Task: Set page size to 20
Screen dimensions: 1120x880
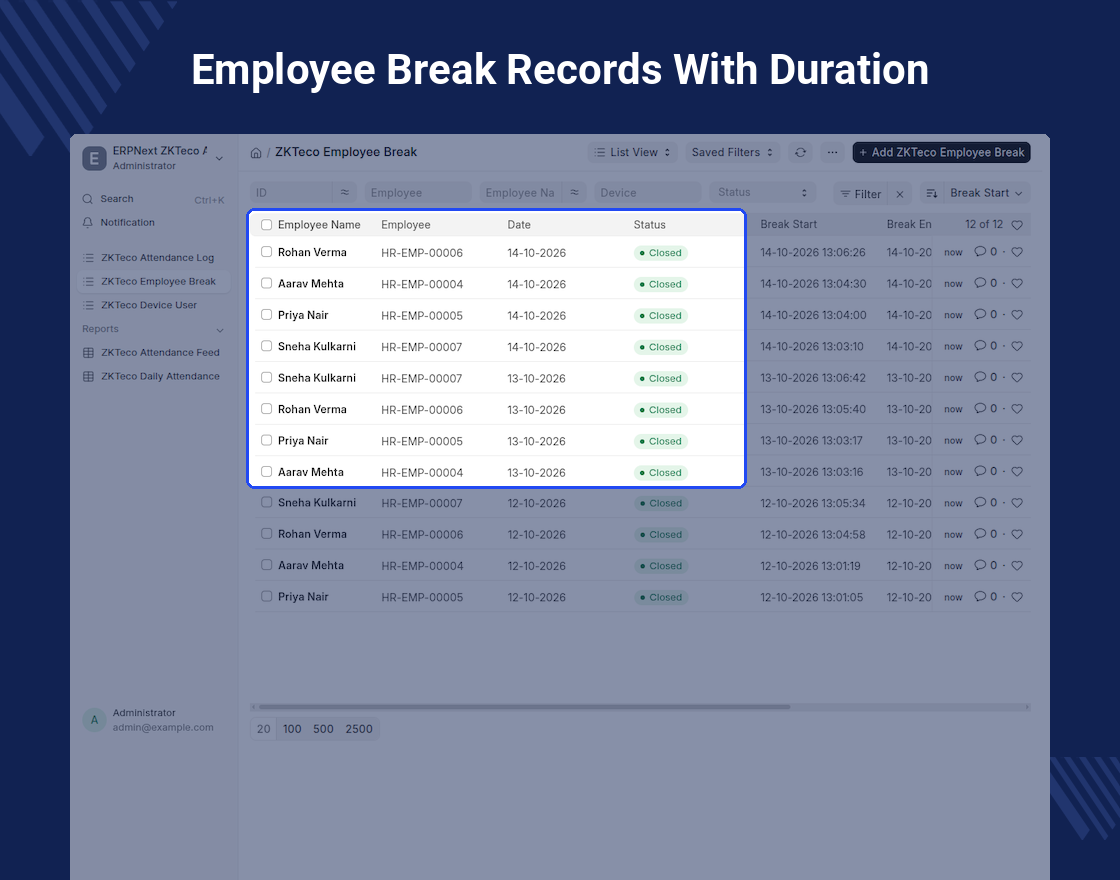Action: click(x=264, y=729)
